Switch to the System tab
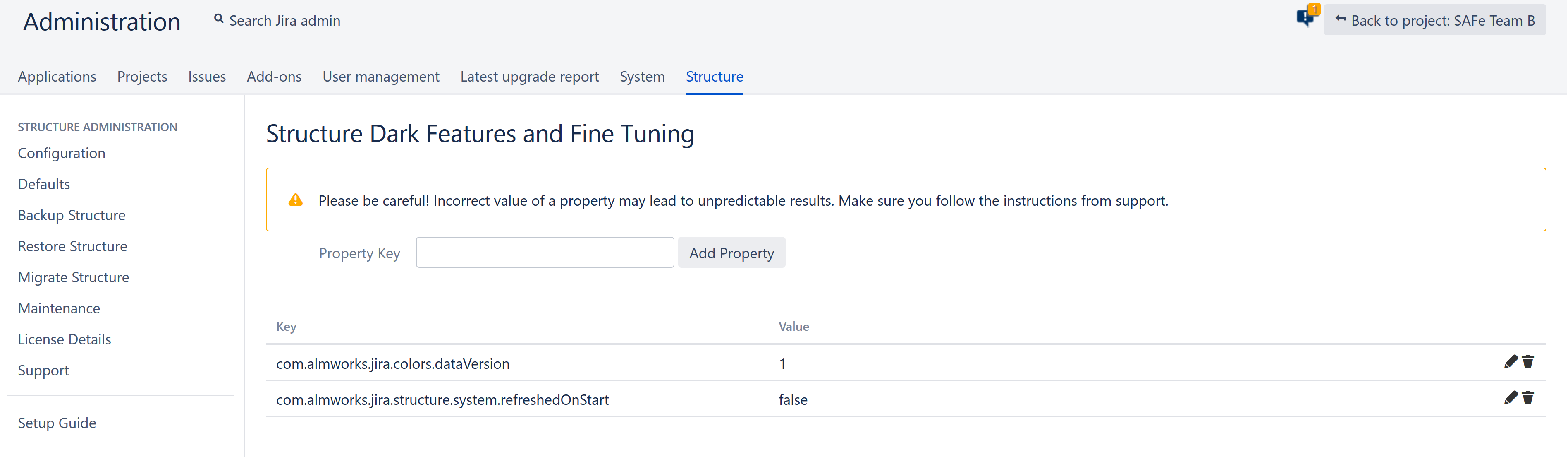Image resolution: width=1568 pixels, height=457 pixels. point(642,77)
